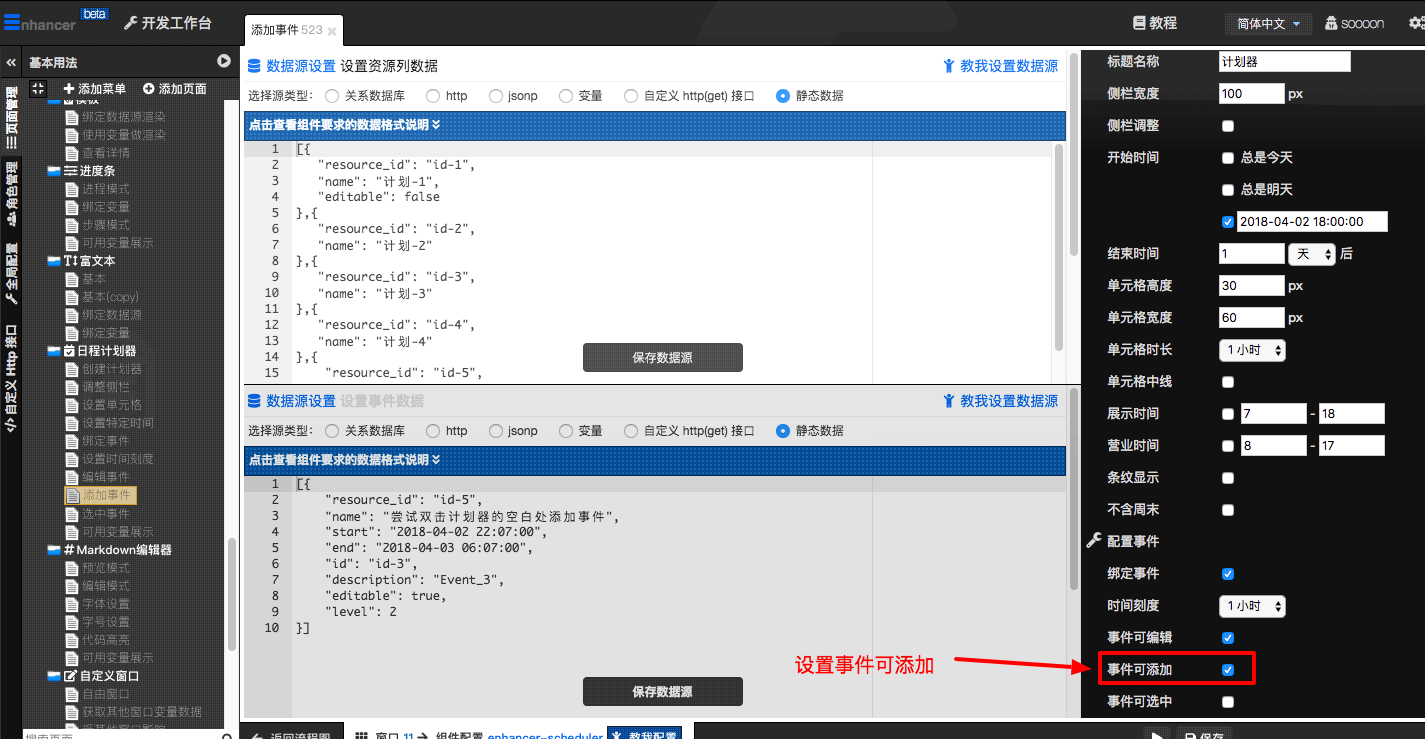Open the 单元格时长 dropdown showing 1小时
Screen dimensions: 1425x739
[x=1252, y=350]
